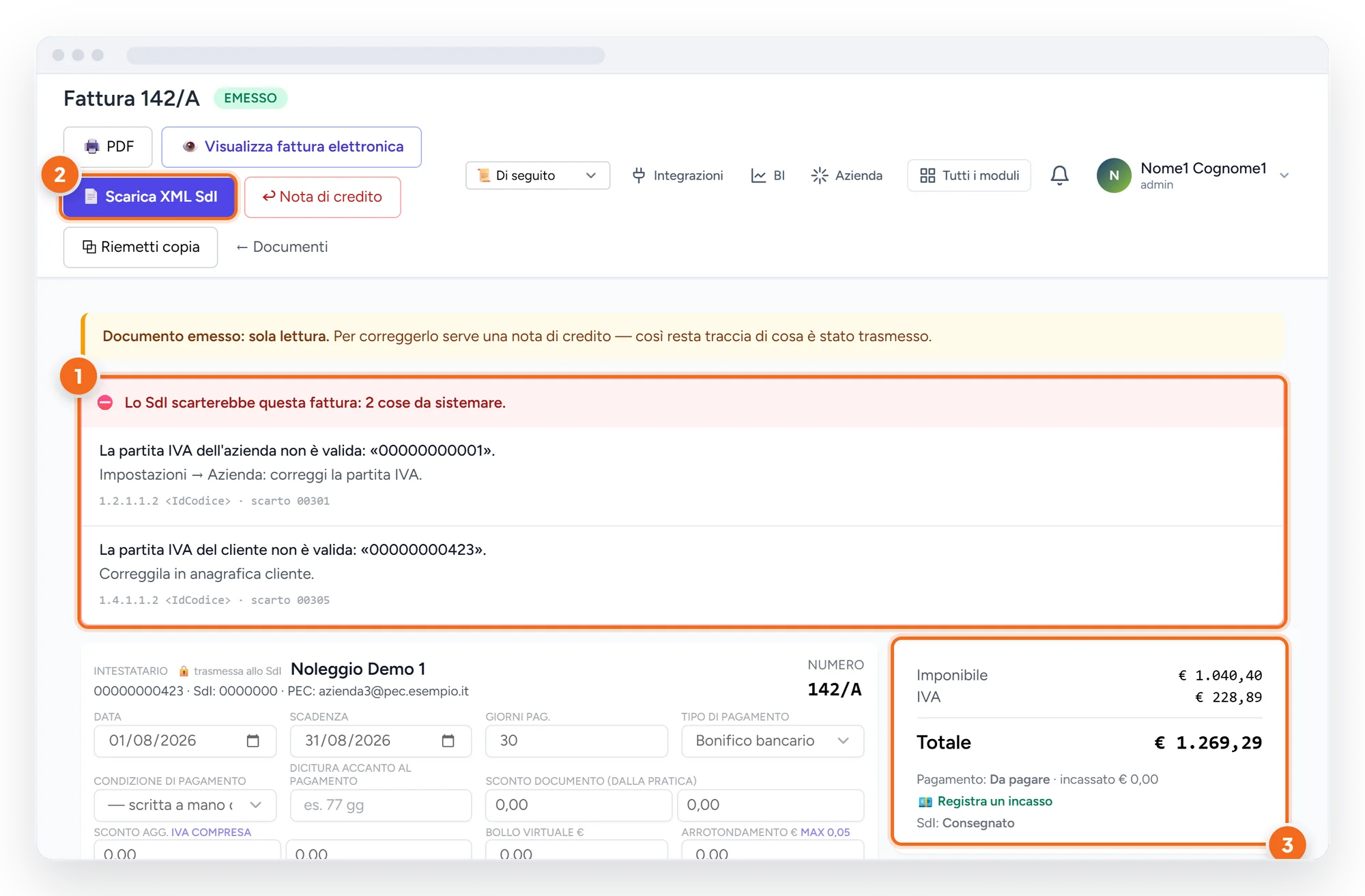
Task: Click the Bollo virtuale € field
Action: point(576,850)
